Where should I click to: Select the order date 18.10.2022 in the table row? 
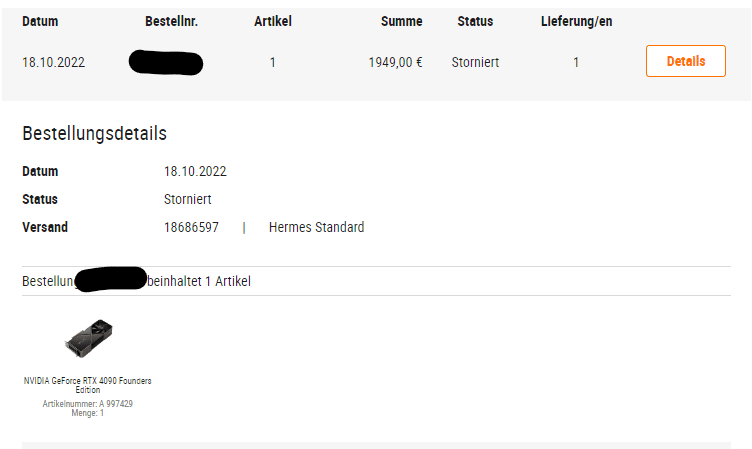click(53, 62)
